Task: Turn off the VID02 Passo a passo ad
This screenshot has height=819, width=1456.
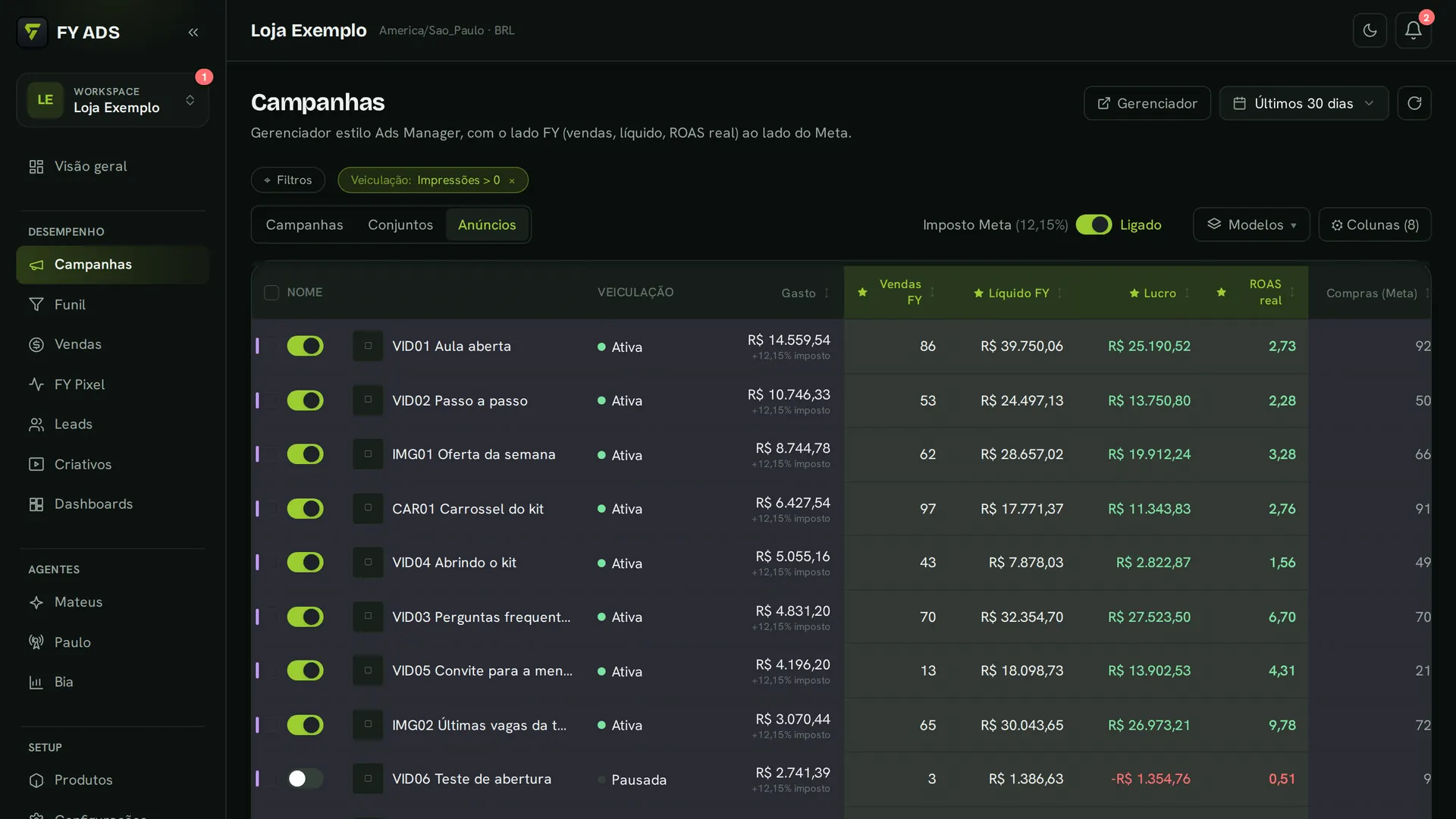Action: click(x=305, y=400)
